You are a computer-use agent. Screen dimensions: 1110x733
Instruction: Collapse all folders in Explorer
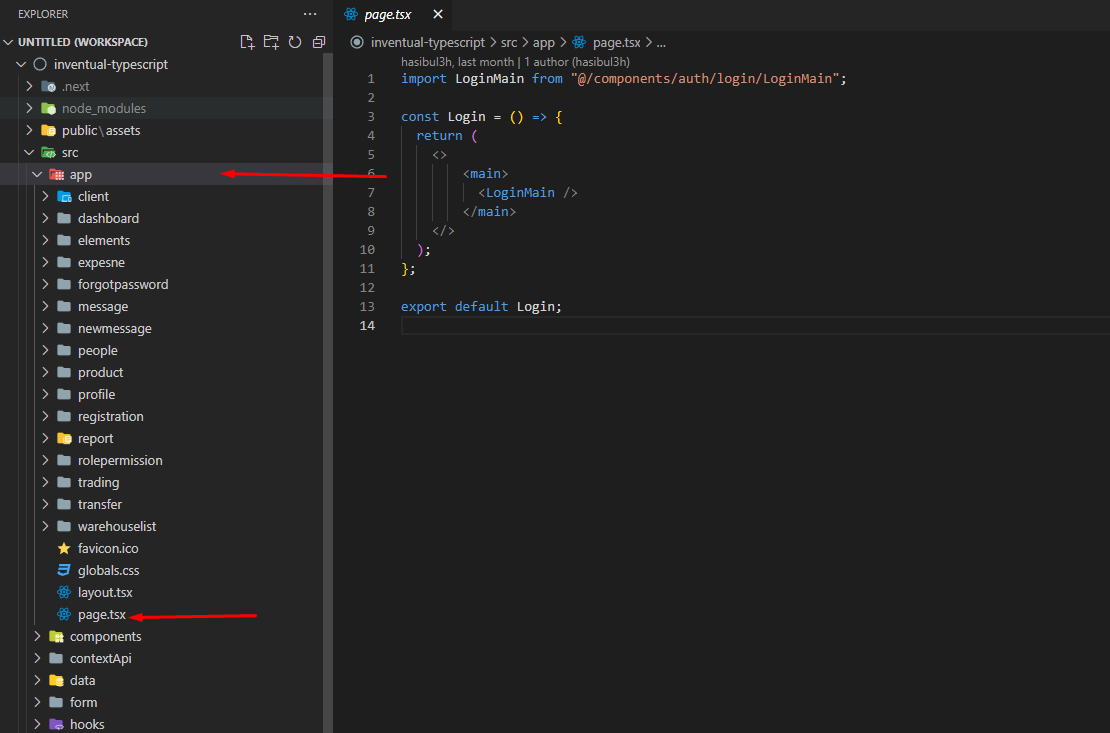point(319,42)
